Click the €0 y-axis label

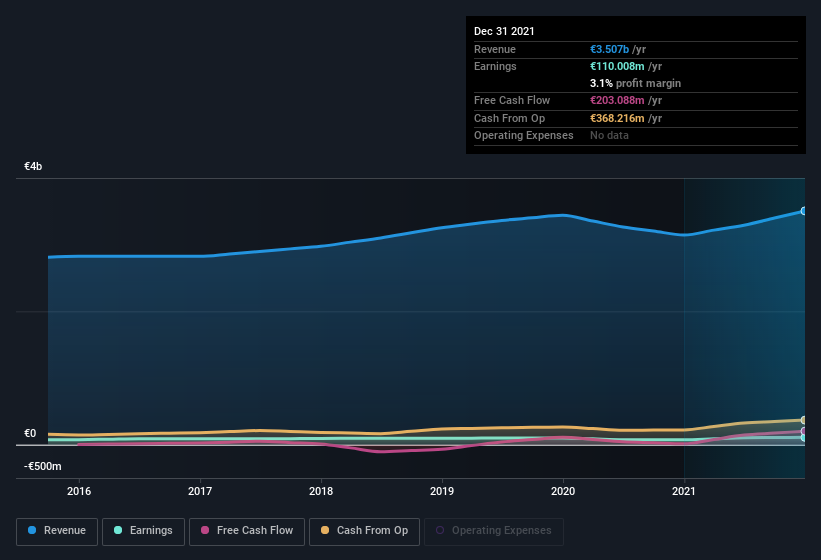click(30, 433)
